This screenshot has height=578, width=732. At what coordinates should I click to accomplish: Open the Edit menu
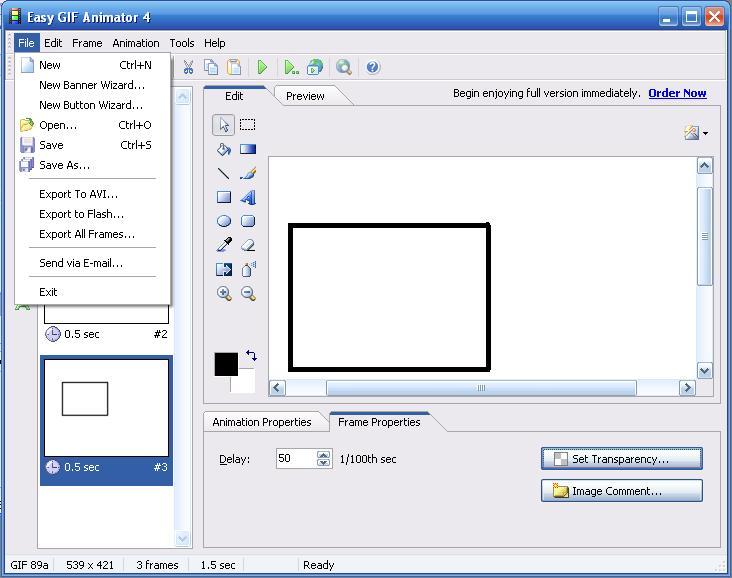[x=53, y=43]
